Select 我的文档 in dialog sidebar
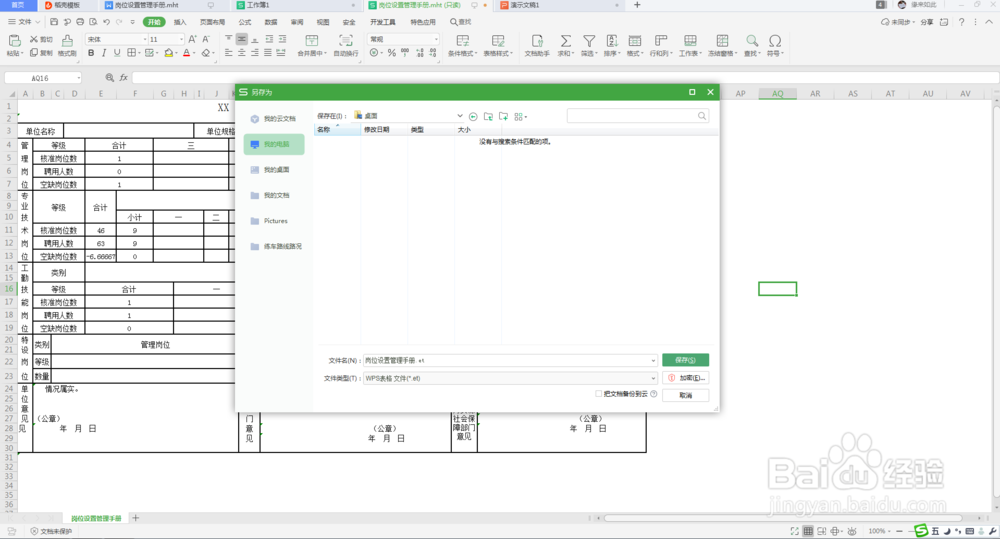The image size is (1000, 539). click(x=274, y=195)
